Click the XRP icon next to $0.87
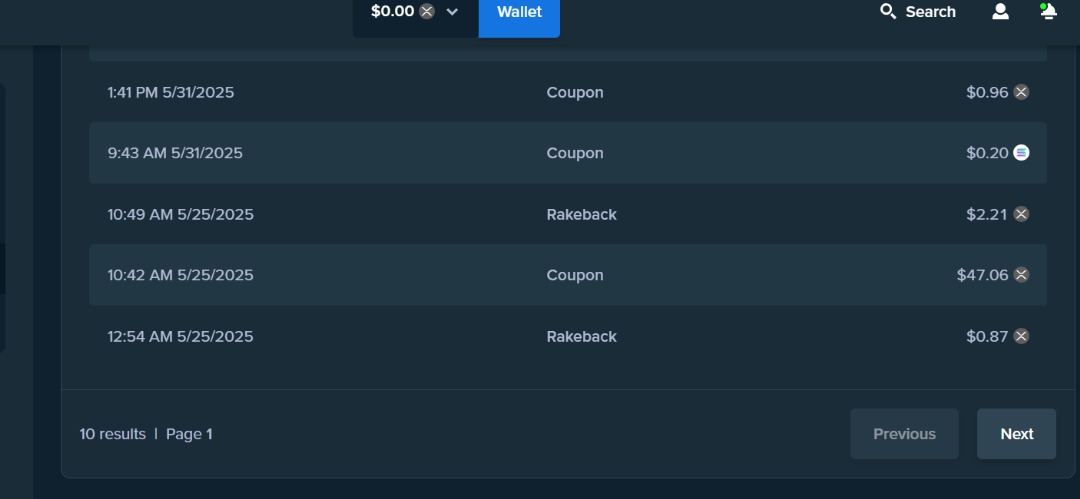Viewport: 1080px width, 499px height. point(1021,336)
